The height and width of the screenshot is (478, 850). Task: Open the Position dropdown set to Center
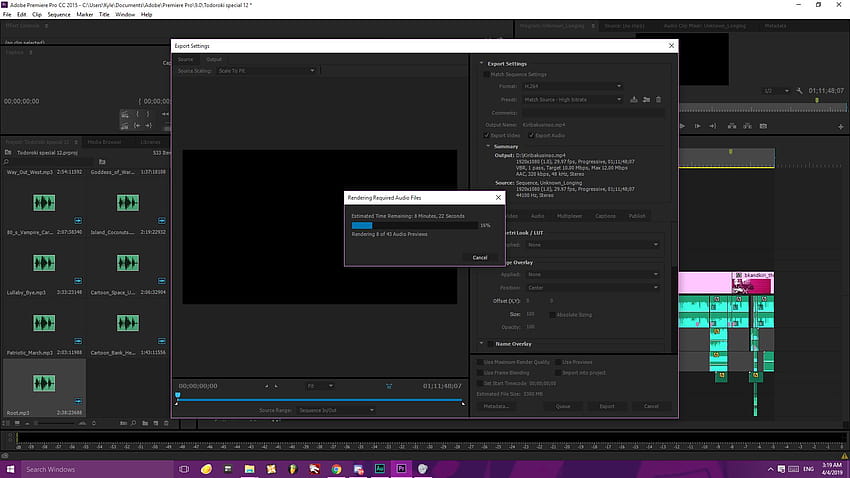[x=593, y=288]
